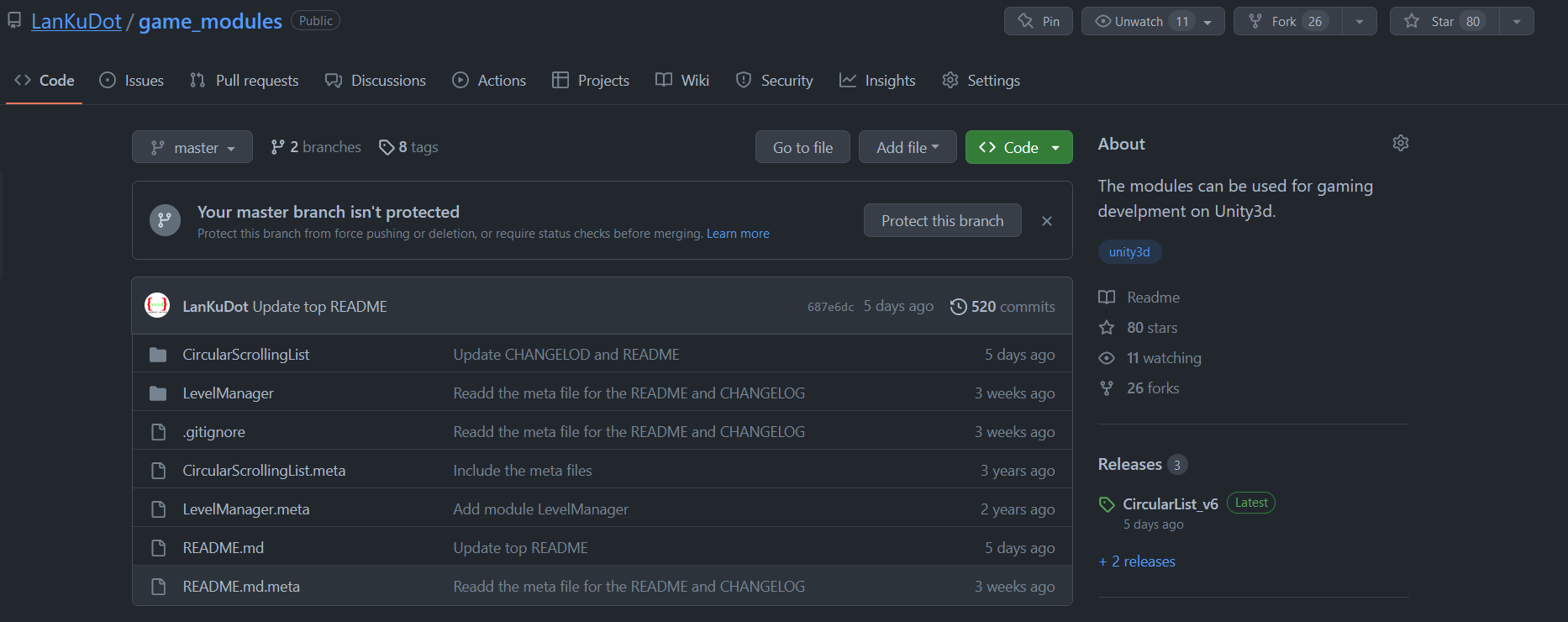
Task: View the 520 commits history
Action: tap(1003, 307)
